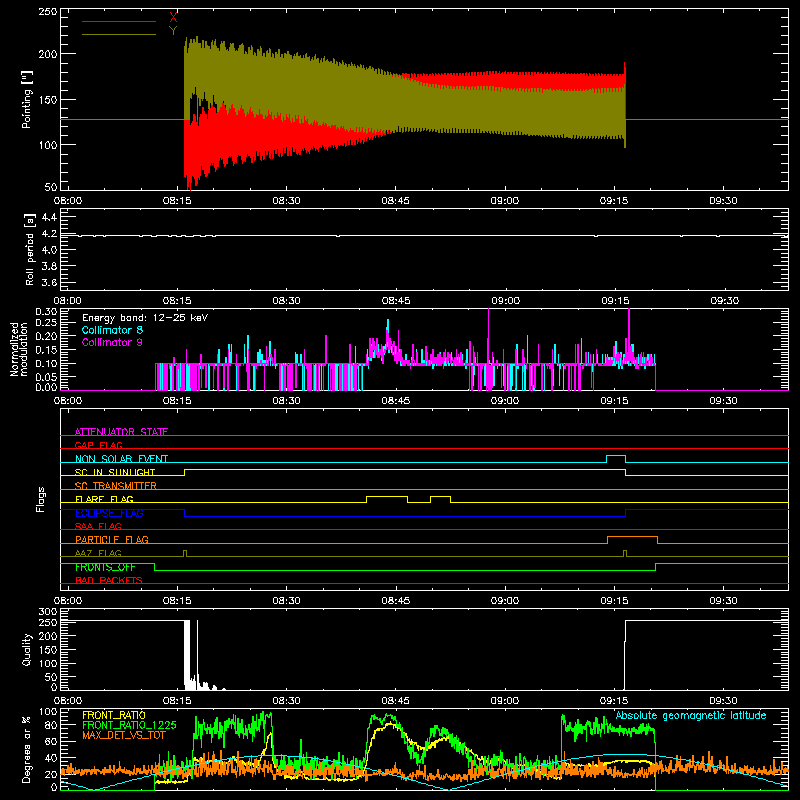Click the 250 tick on the Pointing axis
Viewport: 800px width, 800px height.
[48, 12]
